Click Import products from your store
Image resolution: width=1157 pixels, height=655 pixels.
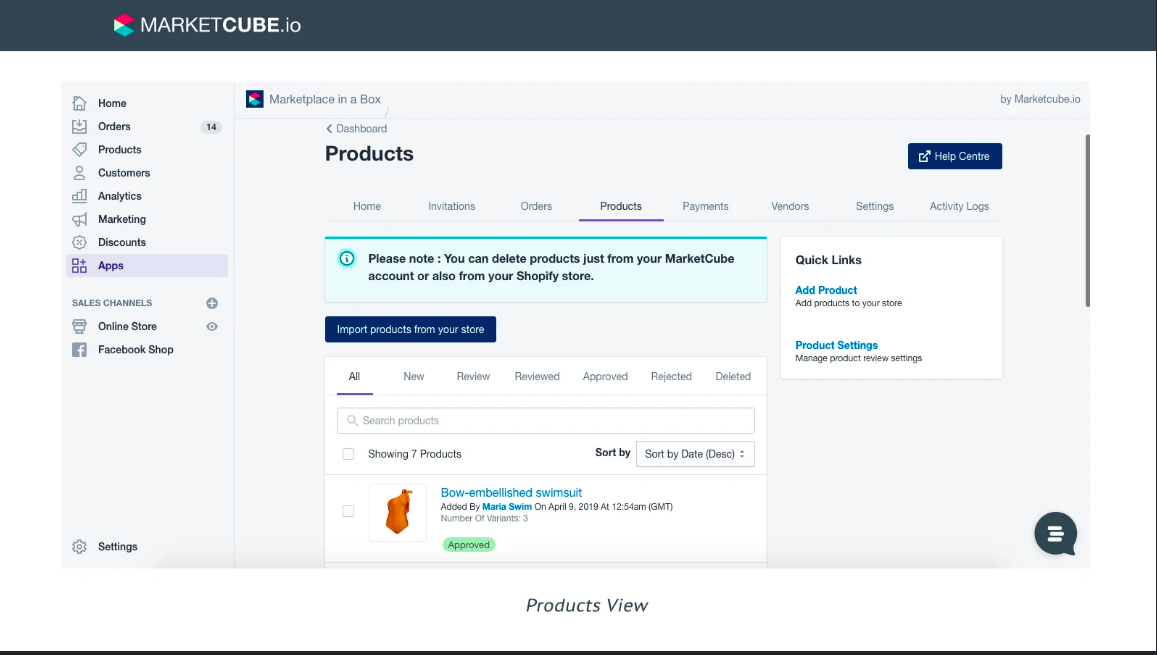[x=410, y=329]
